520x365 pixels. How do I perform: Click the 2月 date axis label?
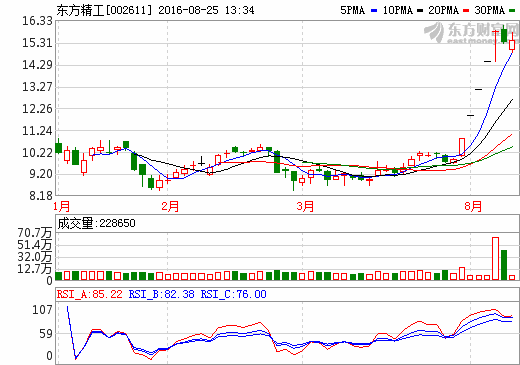pyautogui.click(x=170, y=206)
